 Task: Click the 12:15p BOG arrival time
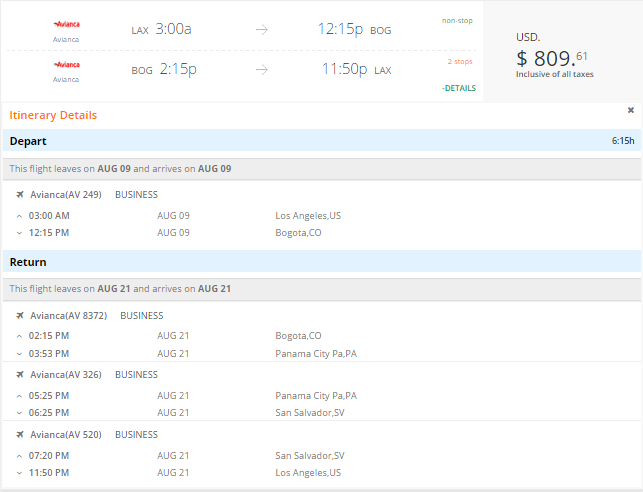click(x=354, y=30)
